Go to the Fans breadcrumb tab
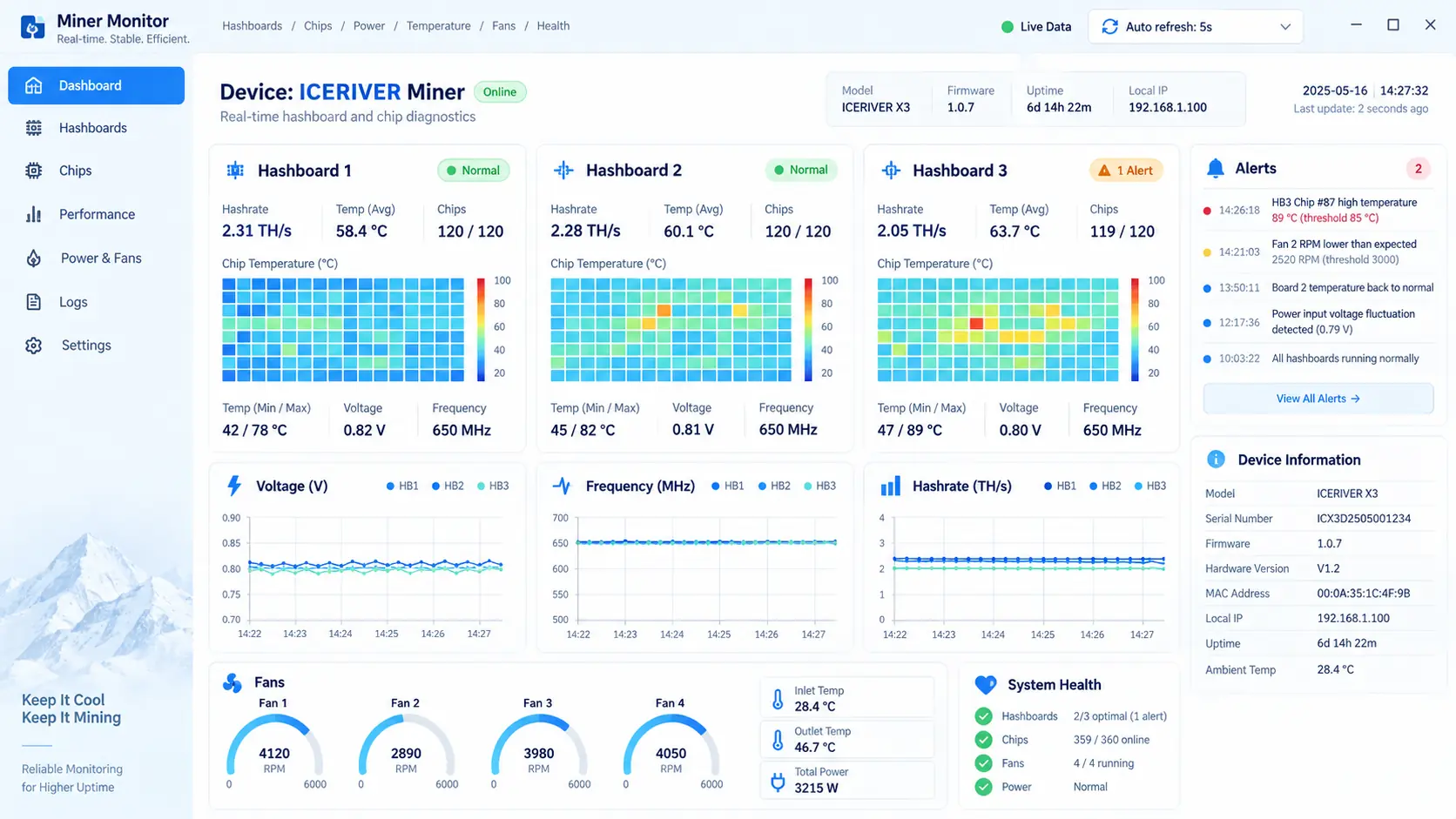Image resolution: width=1456 pixels, height=819 pixels. (x=503, y=26)
